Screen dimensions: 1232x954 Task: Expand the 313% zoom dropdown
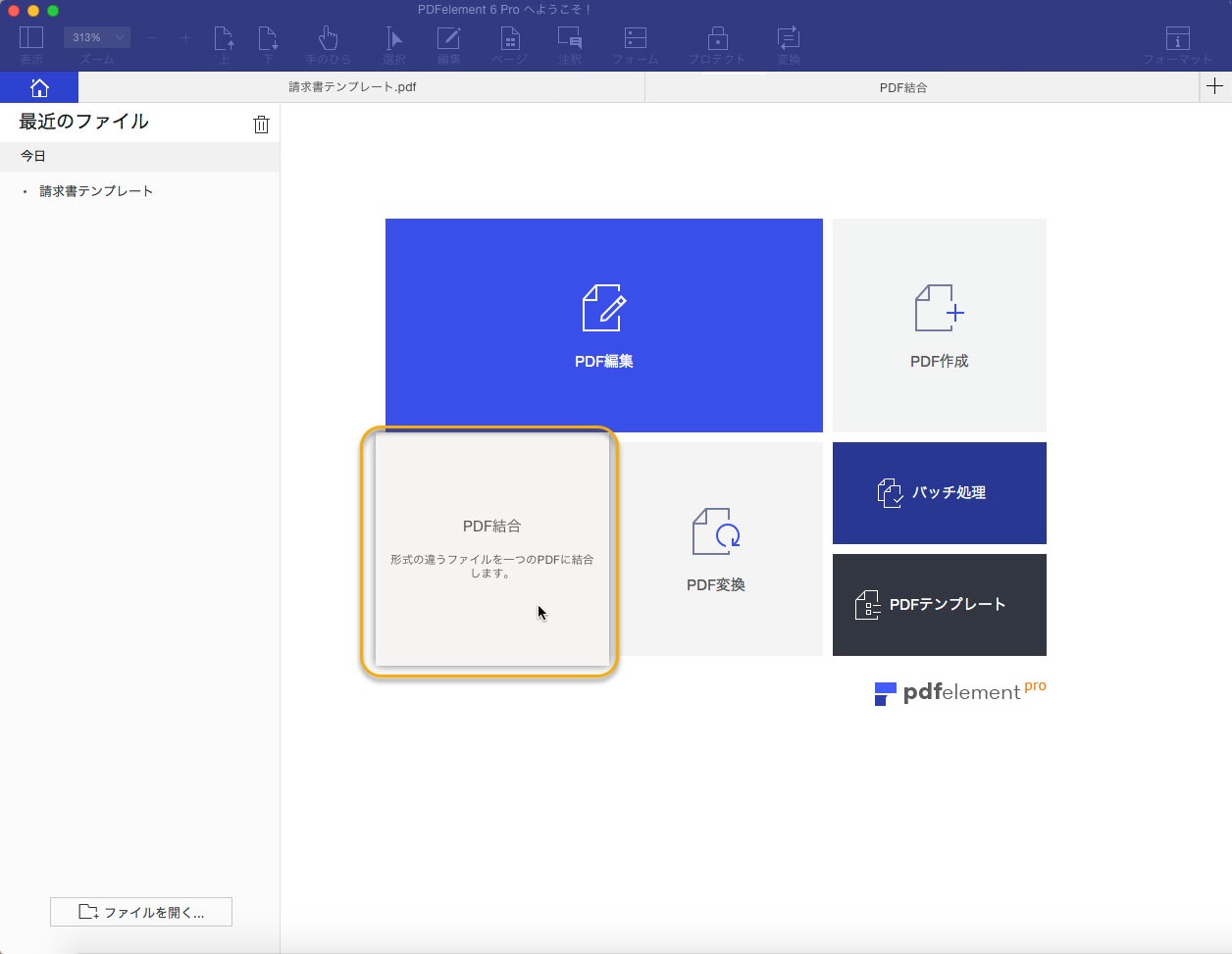[x=96, y=37]
